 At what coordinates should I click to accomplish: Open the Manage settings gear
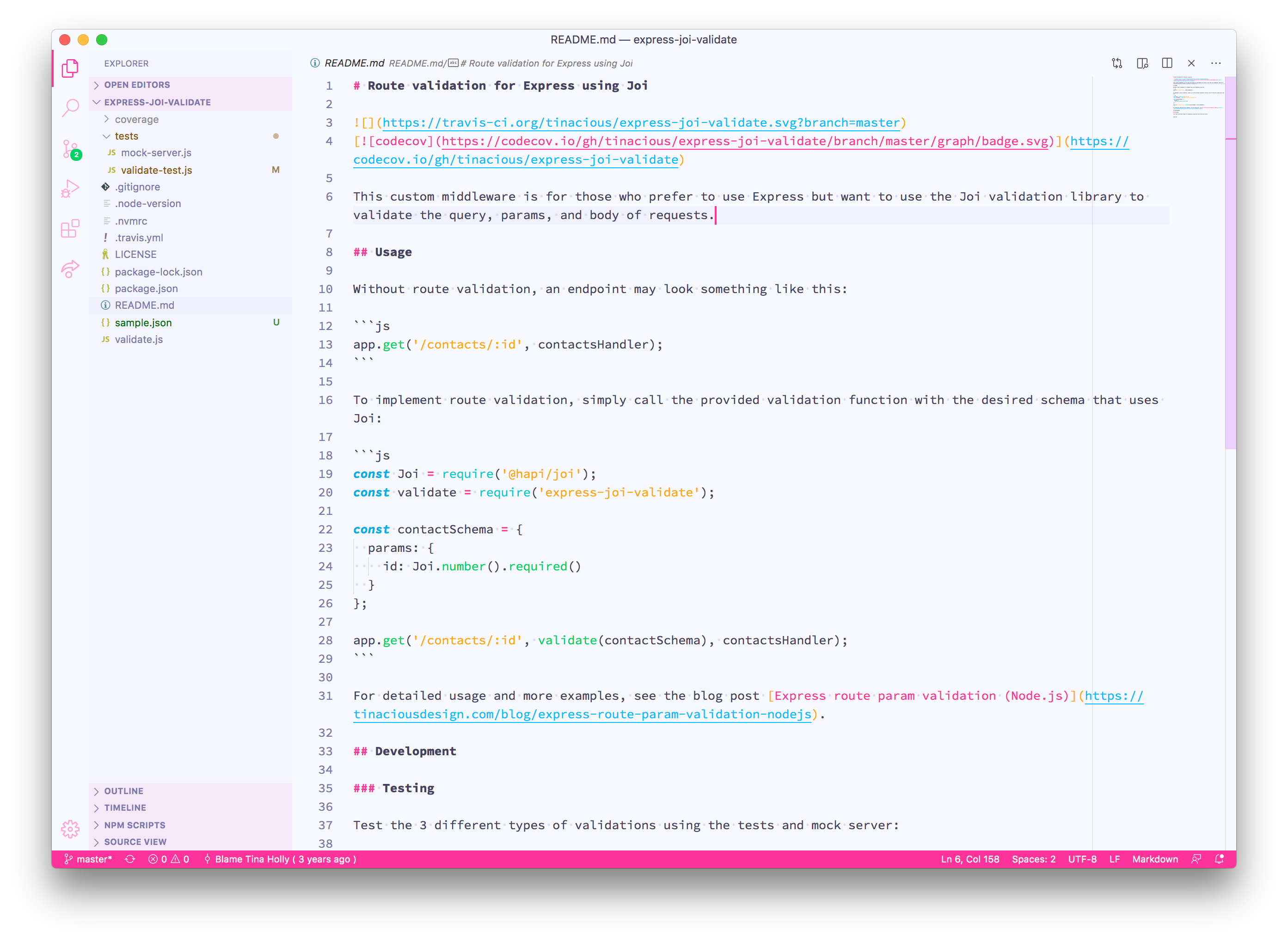[x=70, y=829]
